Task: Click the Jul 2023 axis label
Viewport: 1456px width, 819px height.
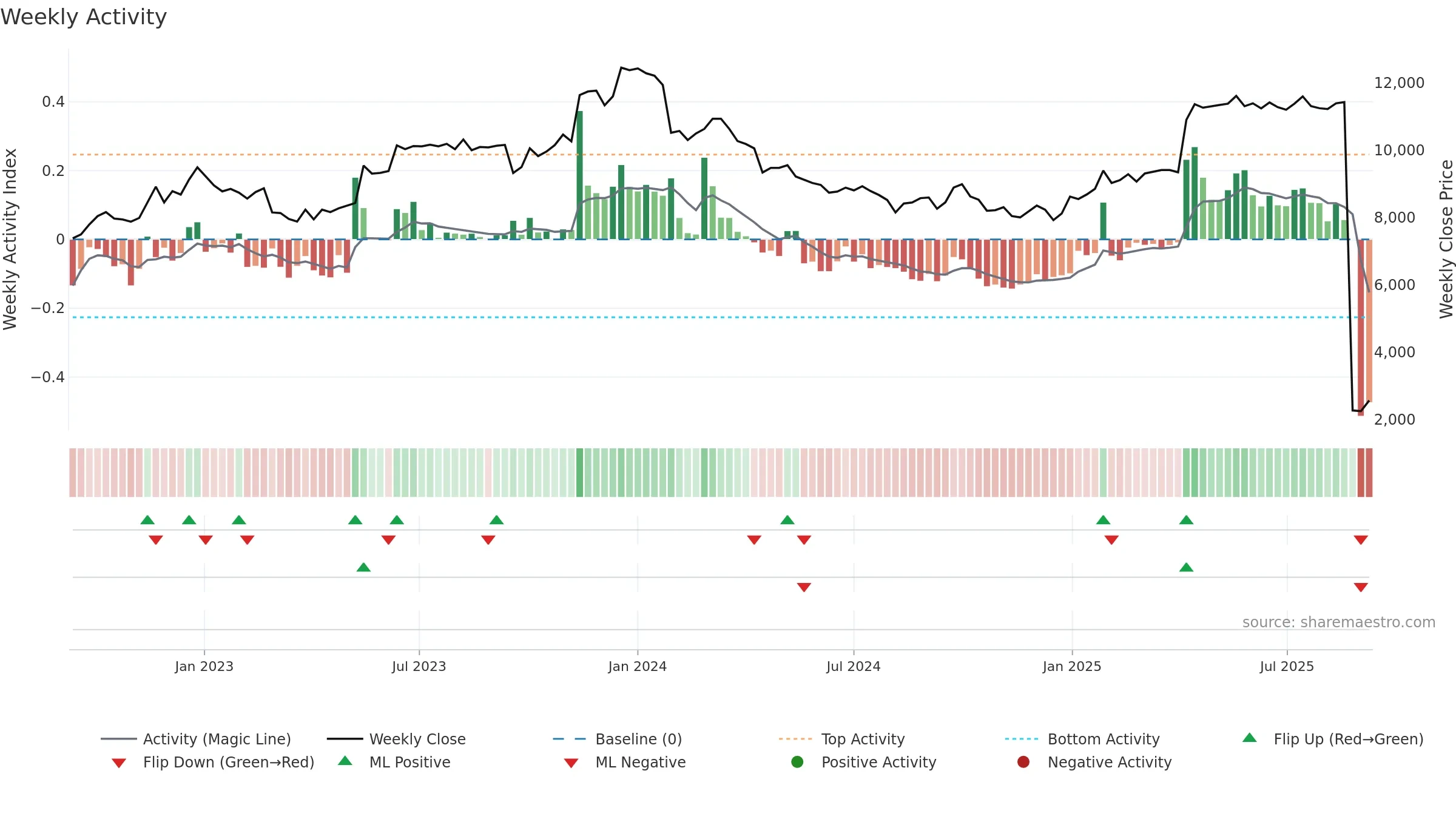Action: click(419, 666)
